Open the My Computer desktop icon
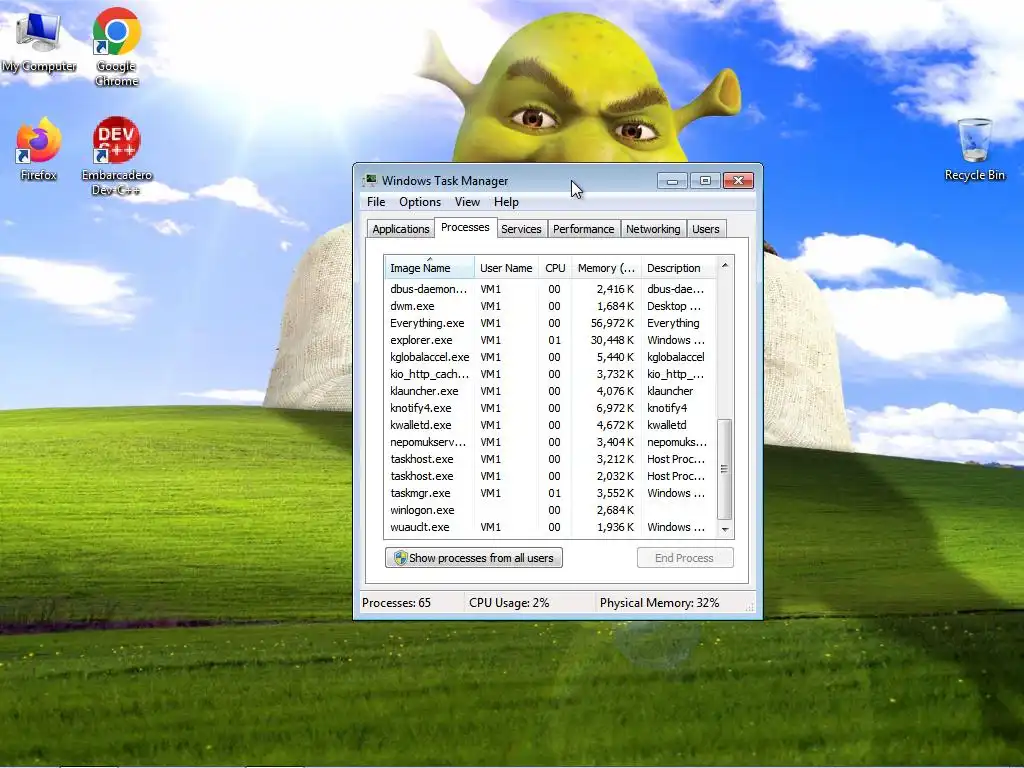Screen dimensions: 1024x768 point(39,40)
